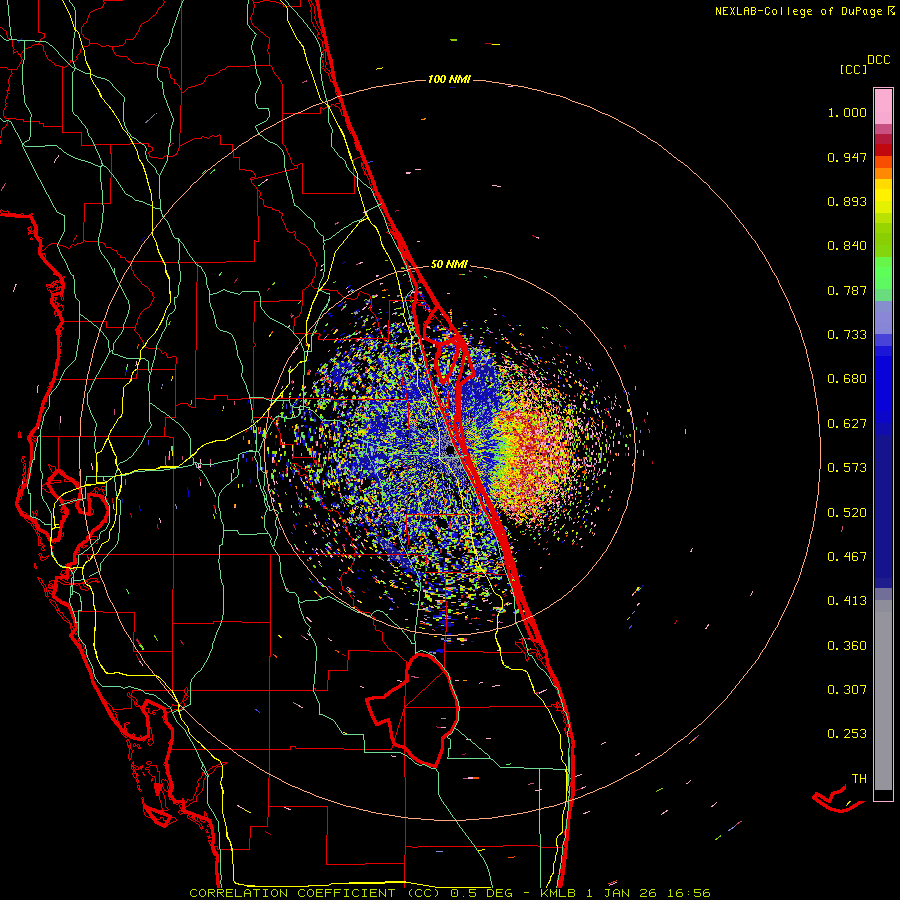Click the 0.467 scale value
This screenshot has width=900, height=900.
(x=847, y=557)
